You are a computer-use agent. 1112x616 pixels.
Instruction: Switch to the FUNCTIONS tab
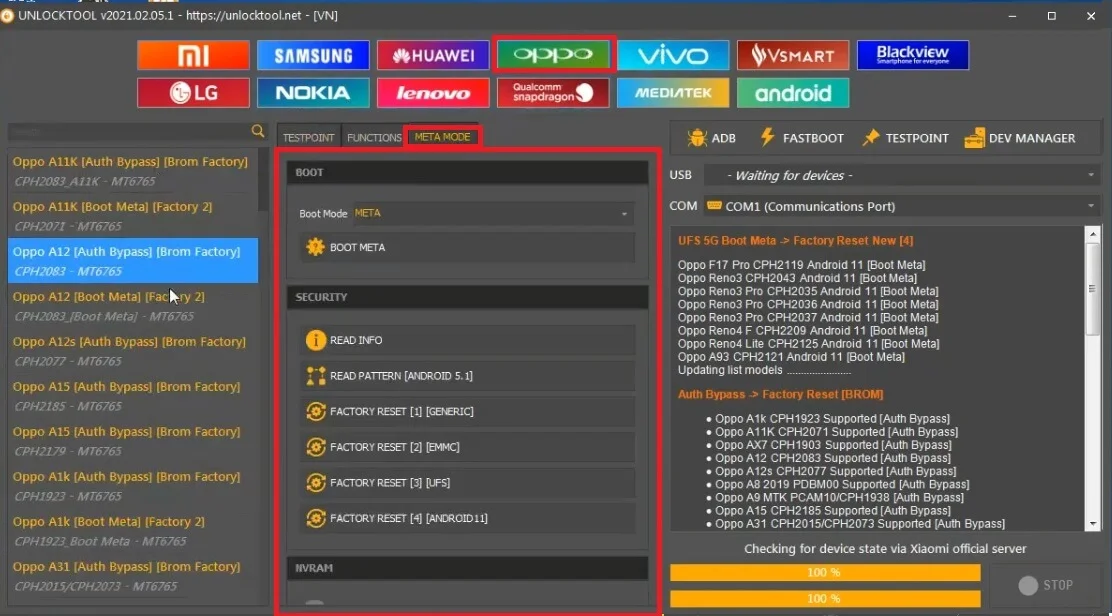[374, 138]
